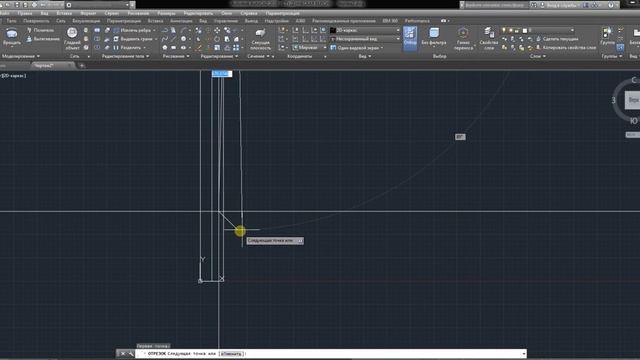Click the Array tool in the Редактирование panel

pos(236,48)
